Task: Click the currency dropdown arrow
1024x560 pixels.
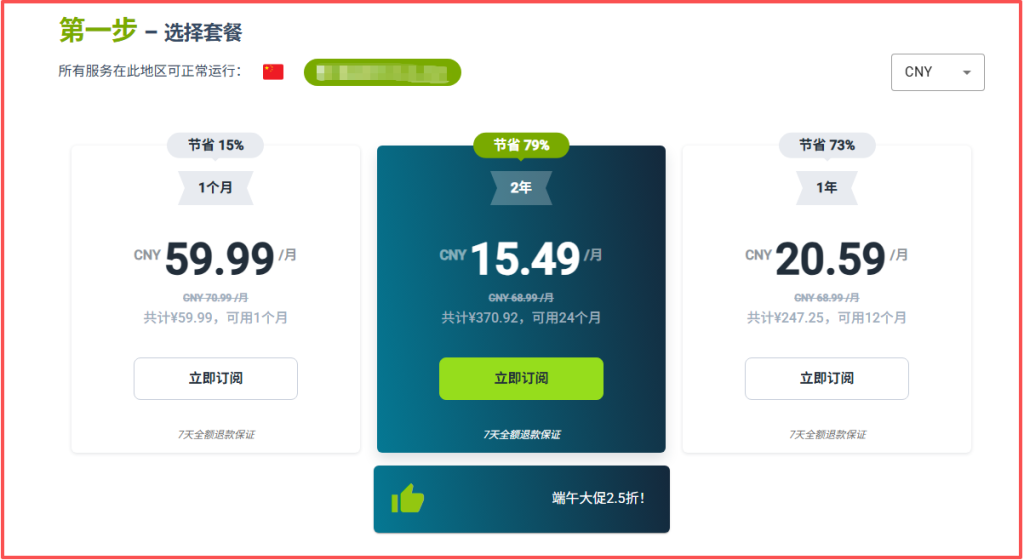Action: pos(967,72)
